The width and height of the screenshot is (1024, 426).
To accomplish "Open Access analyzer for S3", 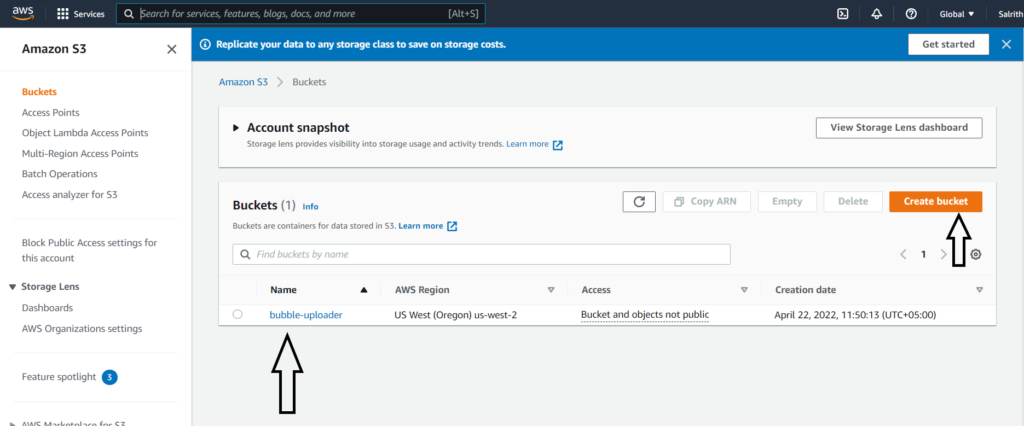I will point(69,195).
